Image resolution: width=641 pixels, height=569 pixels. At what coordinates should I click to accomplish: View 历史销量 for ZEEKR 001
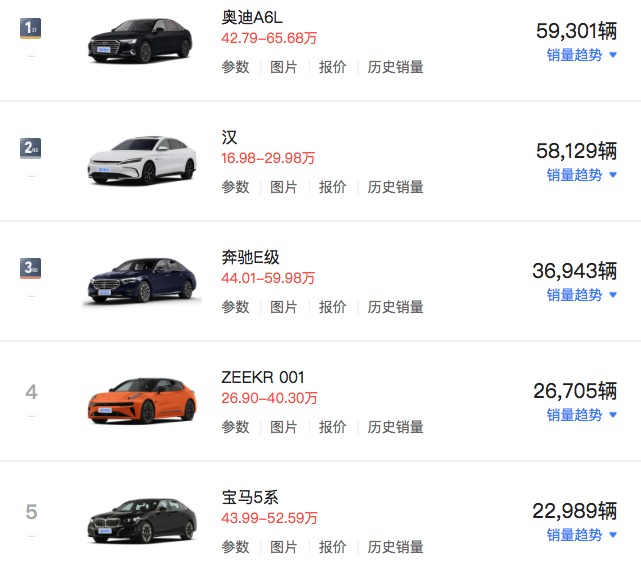pyautogui.click(x=395, y=427)
